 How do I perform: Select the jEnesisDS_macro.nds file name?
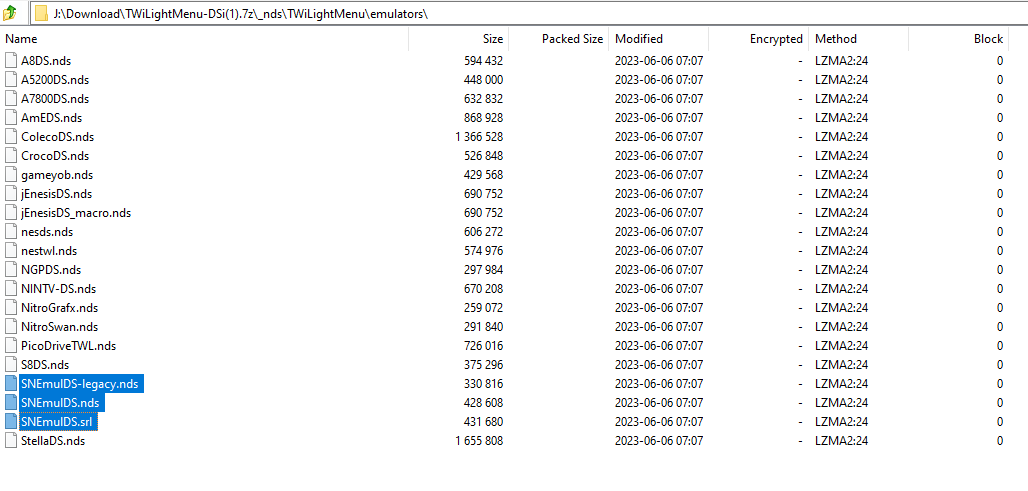tap(76, 213)
